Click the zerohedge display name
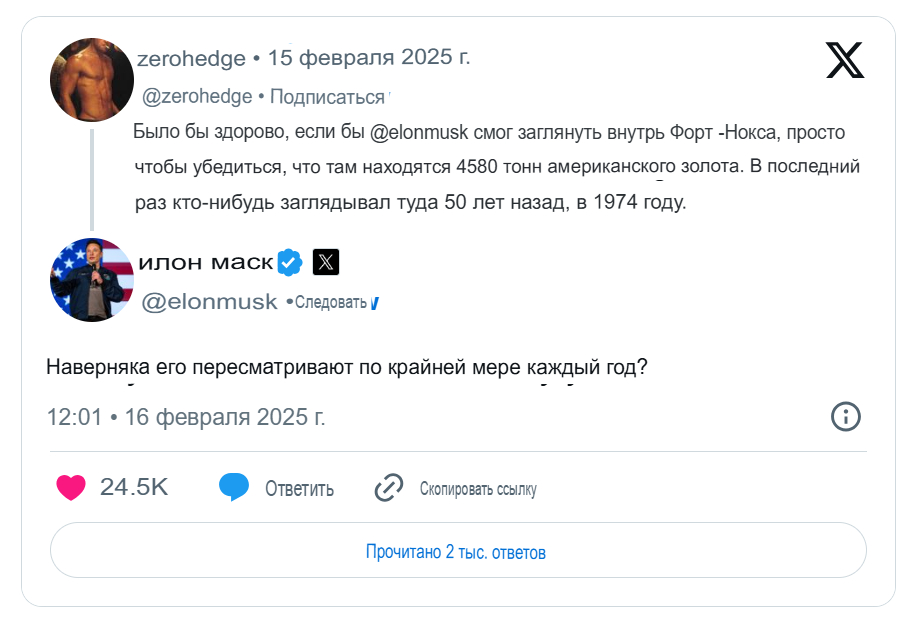909x620 pixels. pyautogui.click(x=191, y=58)
